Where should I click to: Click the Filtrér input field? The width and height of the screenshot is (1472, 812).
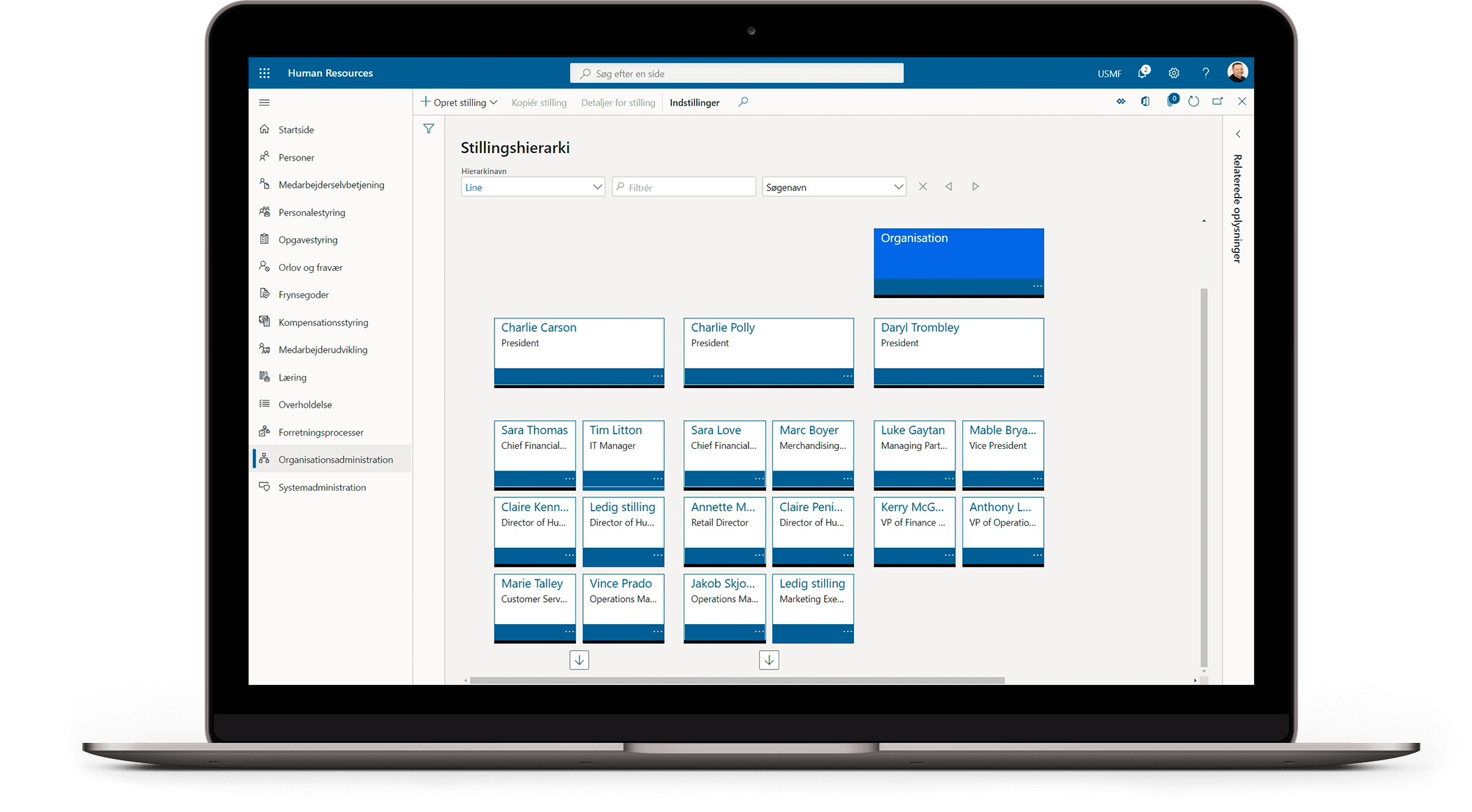(688, 187)
